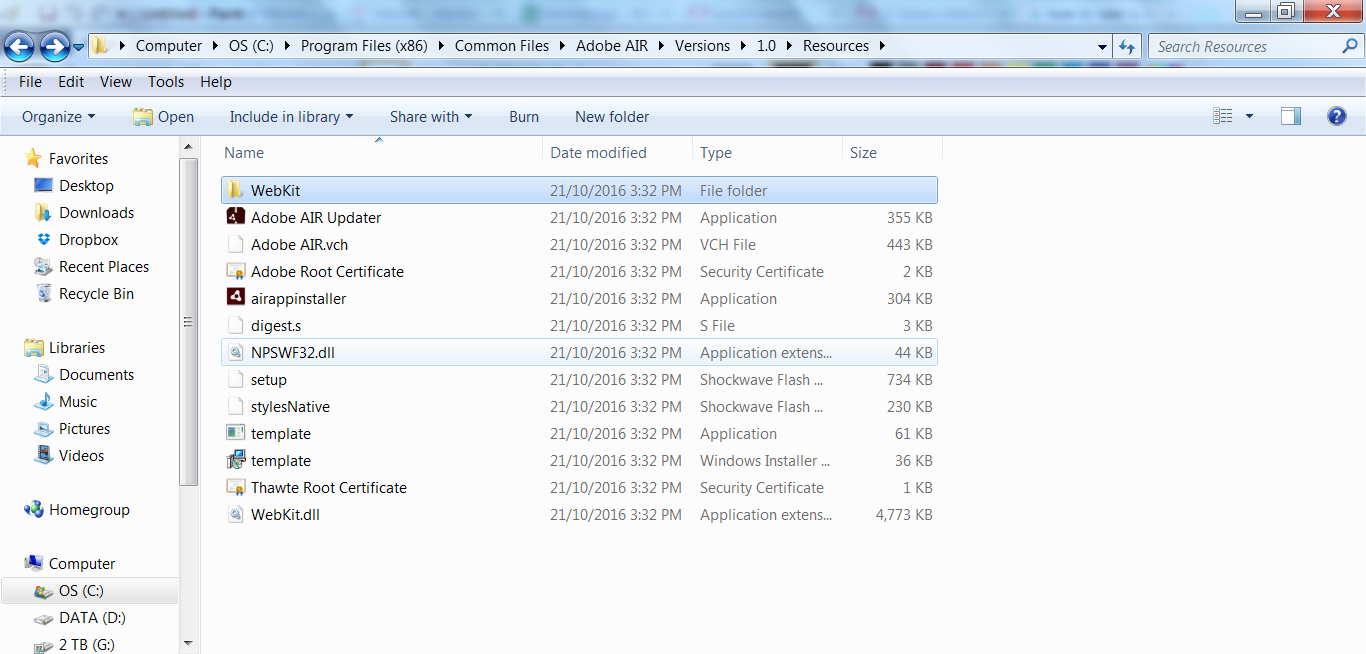Select the digest.s file icon
1366x654 pixels.
pyautogui.click(x=235, y=325)
